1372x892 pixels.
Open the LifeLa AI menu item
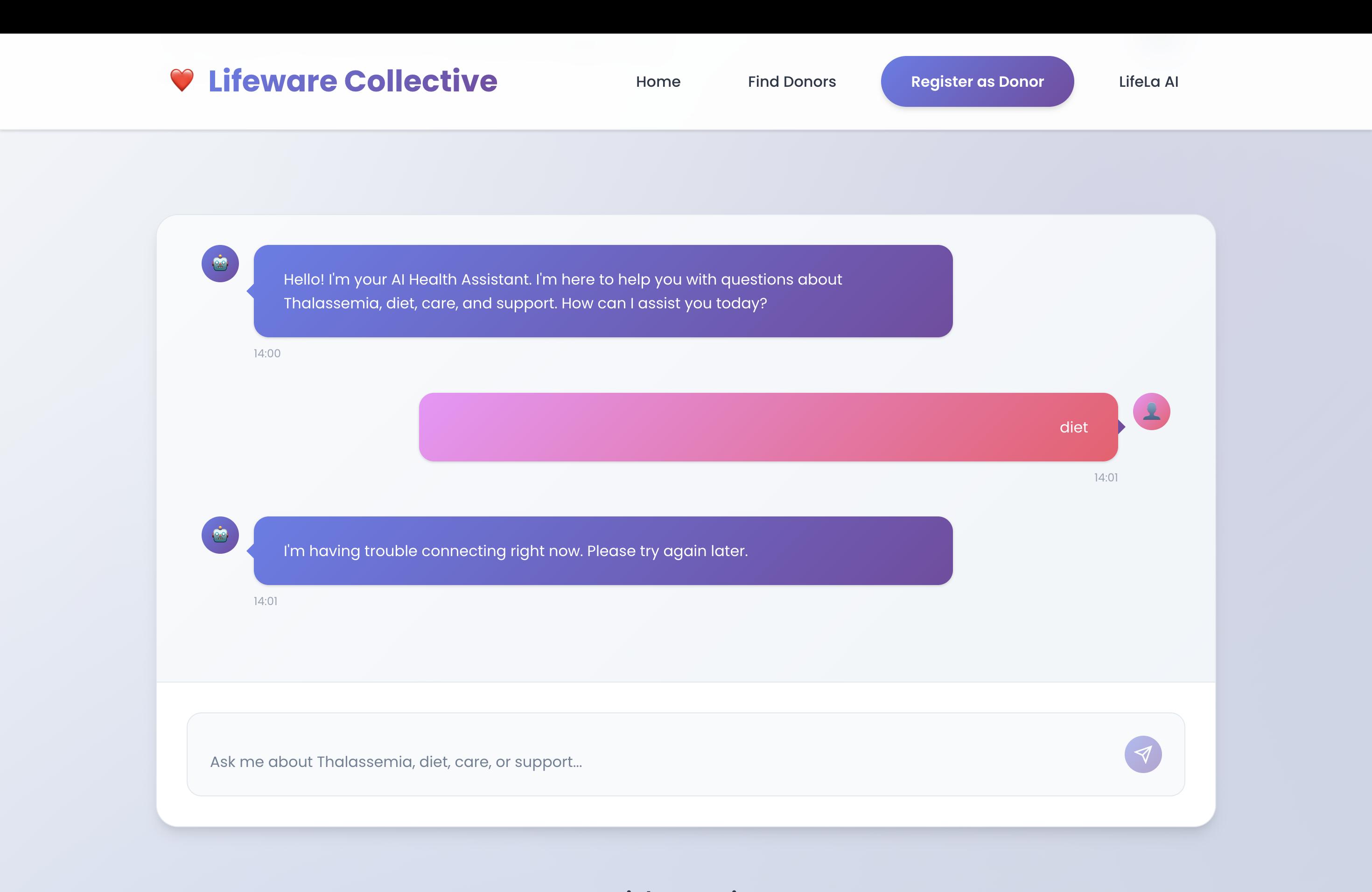(1148, 81)
